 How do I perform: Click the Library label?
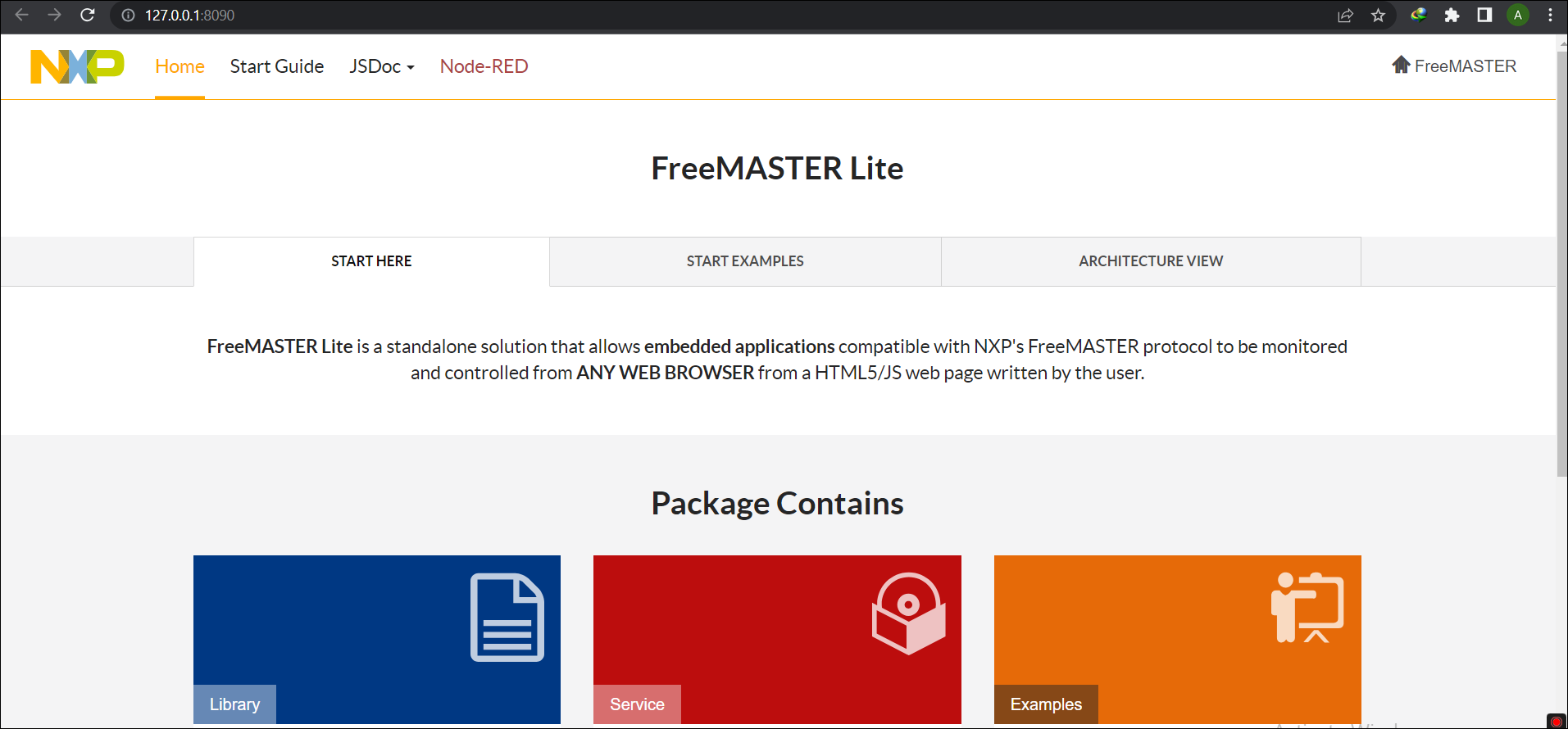234,704
